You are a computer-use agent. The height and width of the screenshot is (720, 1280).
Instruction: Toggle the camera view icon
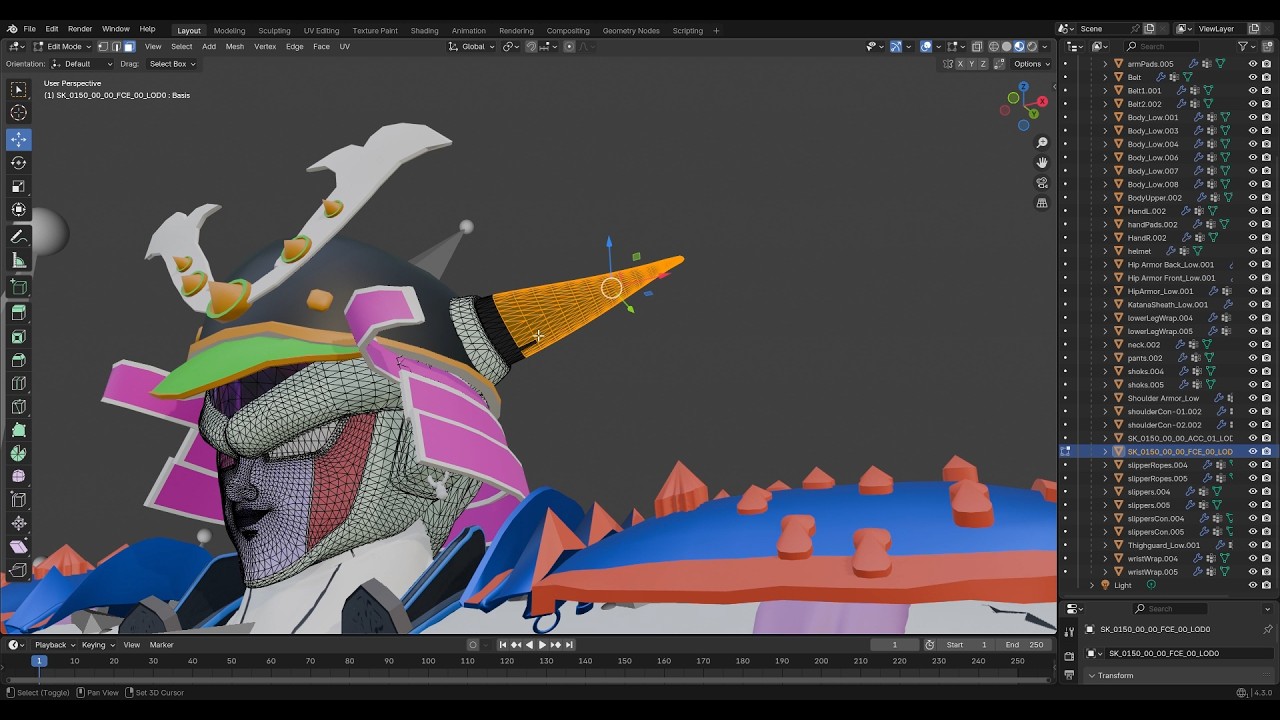[1042, 183]
